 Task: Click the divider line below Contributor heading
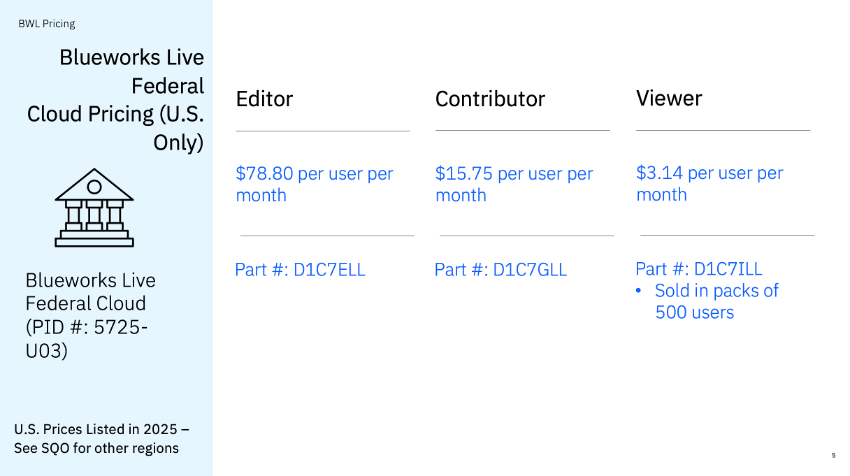coord(522,131)
